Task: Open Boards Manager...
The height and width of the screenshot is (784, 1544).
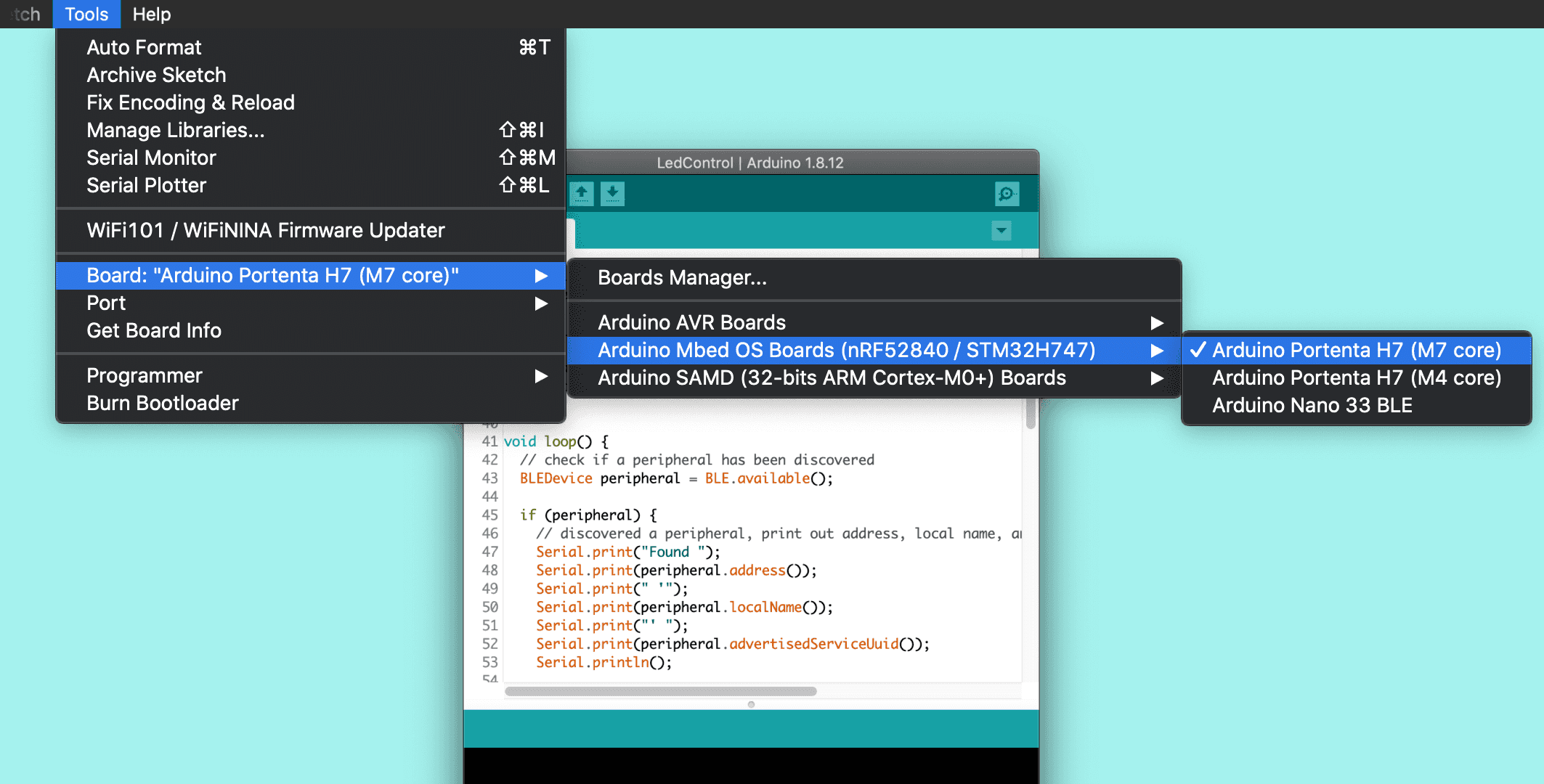Action: point(682,277)
